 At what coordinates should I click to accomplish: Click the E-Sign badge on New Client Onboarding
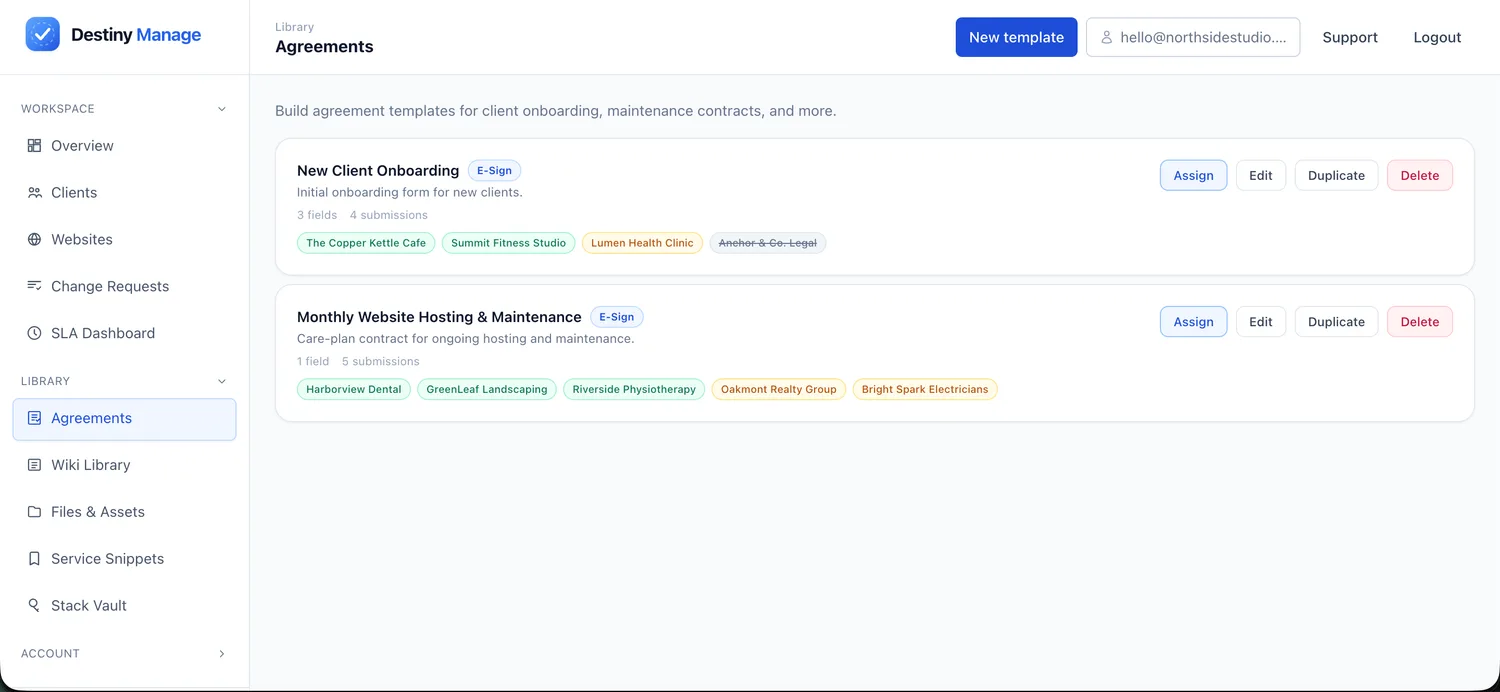(x=494, y=171)
